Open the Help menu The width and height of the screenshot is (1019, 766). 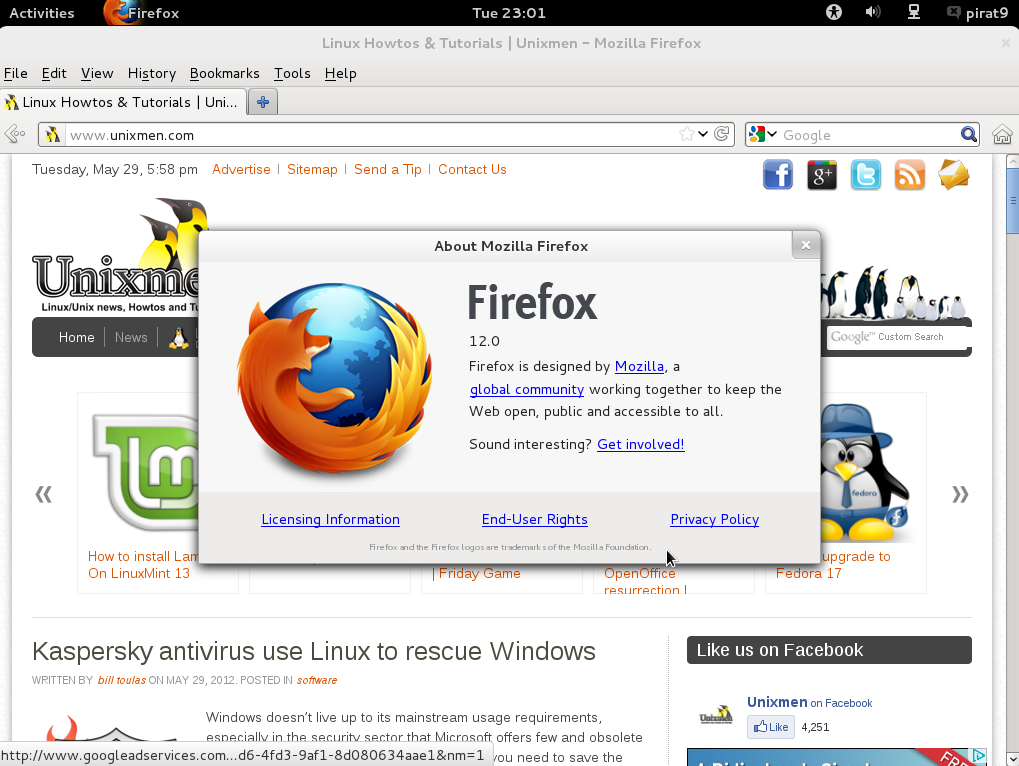click(x=341, y=73)
